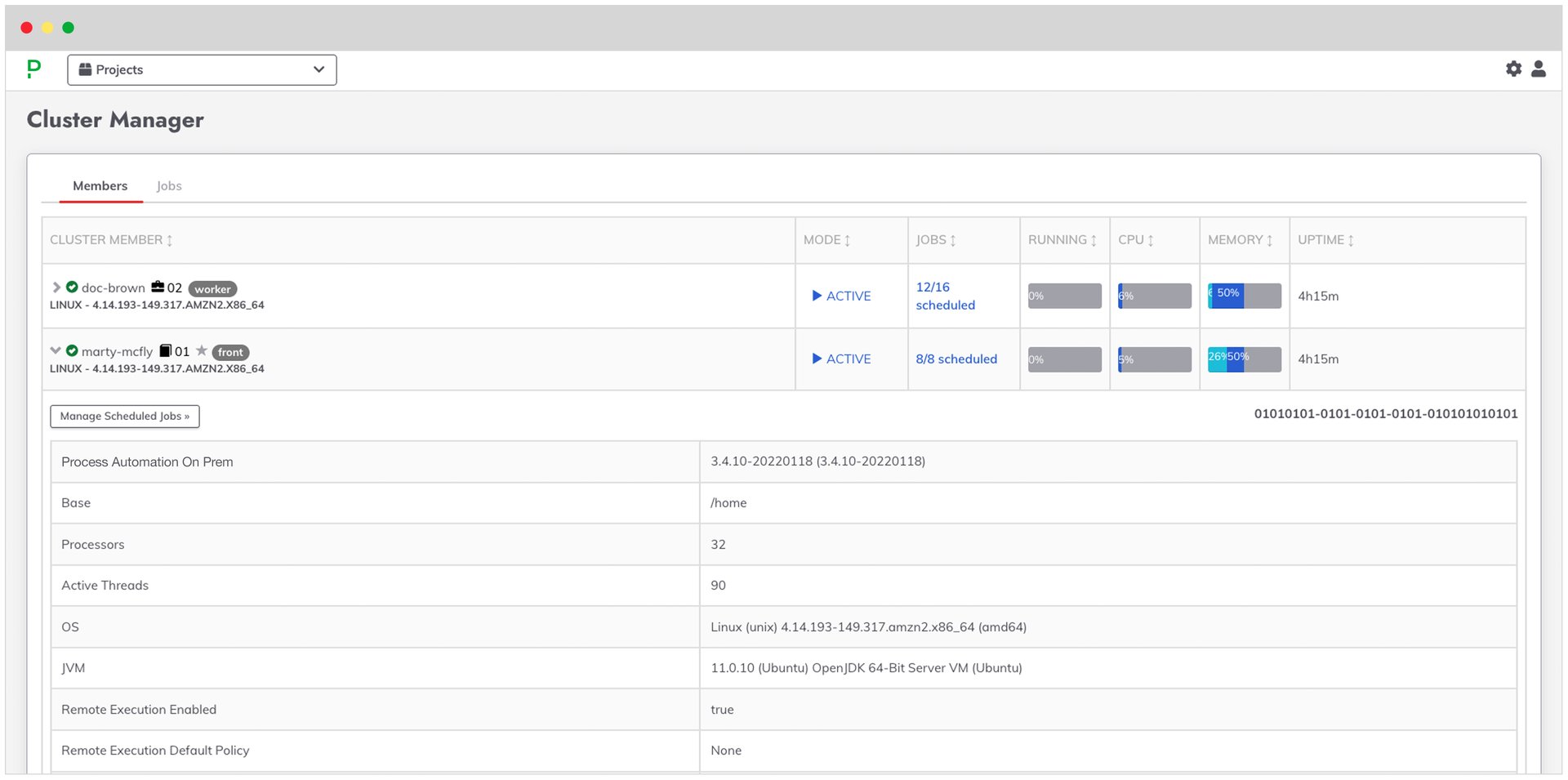Screen dimensions: 1568x780
Task: Switch to the Jobs tab
Action: (169, 185)
